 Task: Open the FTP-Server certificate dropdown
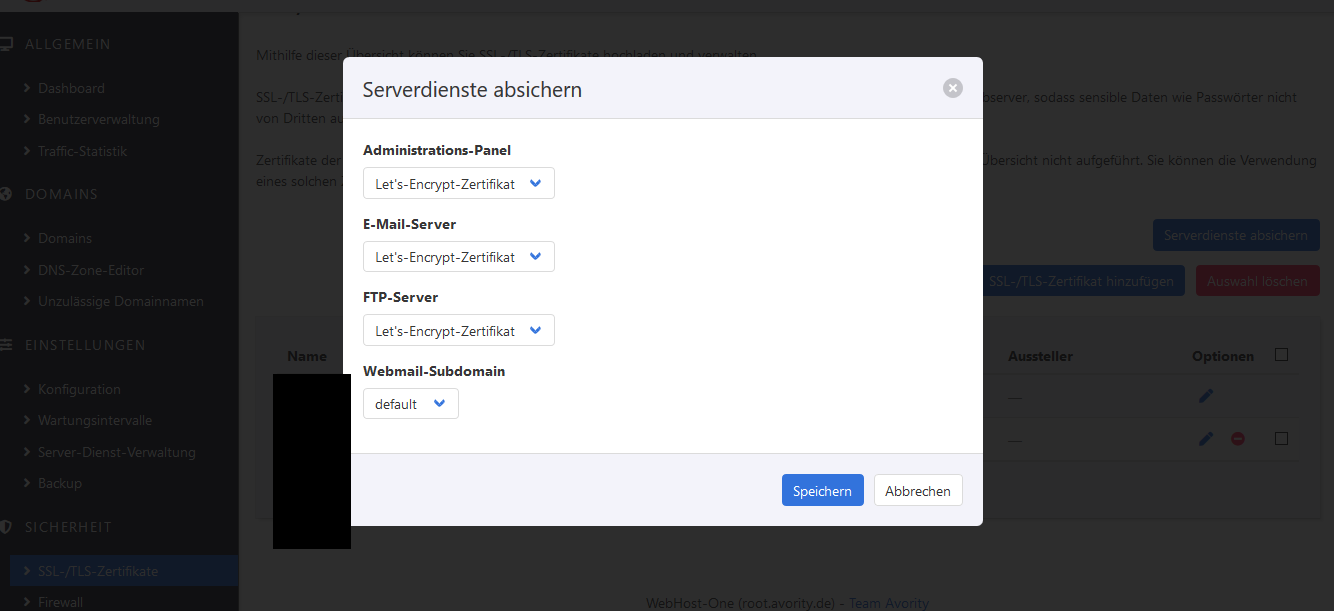click(458, 331)
